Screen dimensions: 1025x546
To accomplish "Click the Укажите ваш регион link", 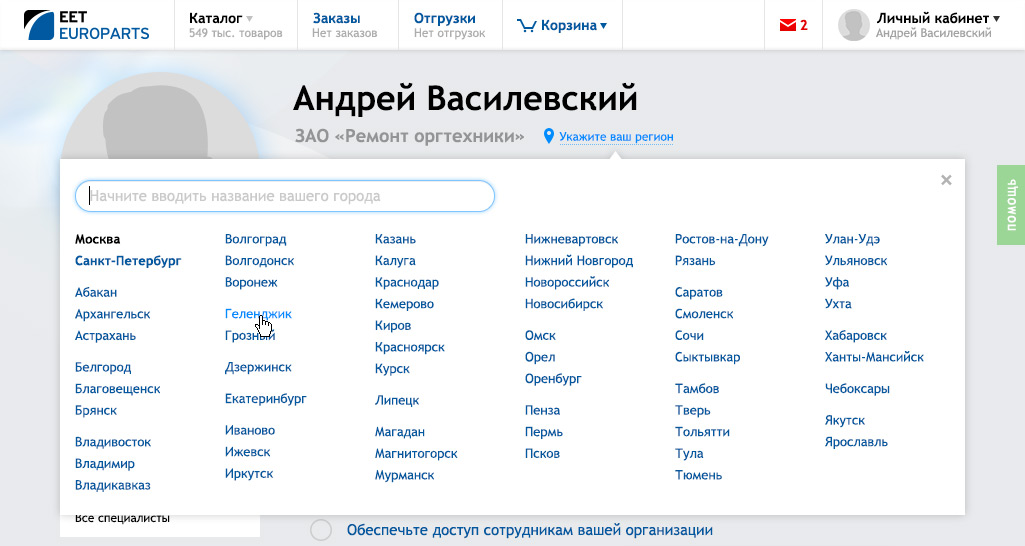I will pos(616,137).
